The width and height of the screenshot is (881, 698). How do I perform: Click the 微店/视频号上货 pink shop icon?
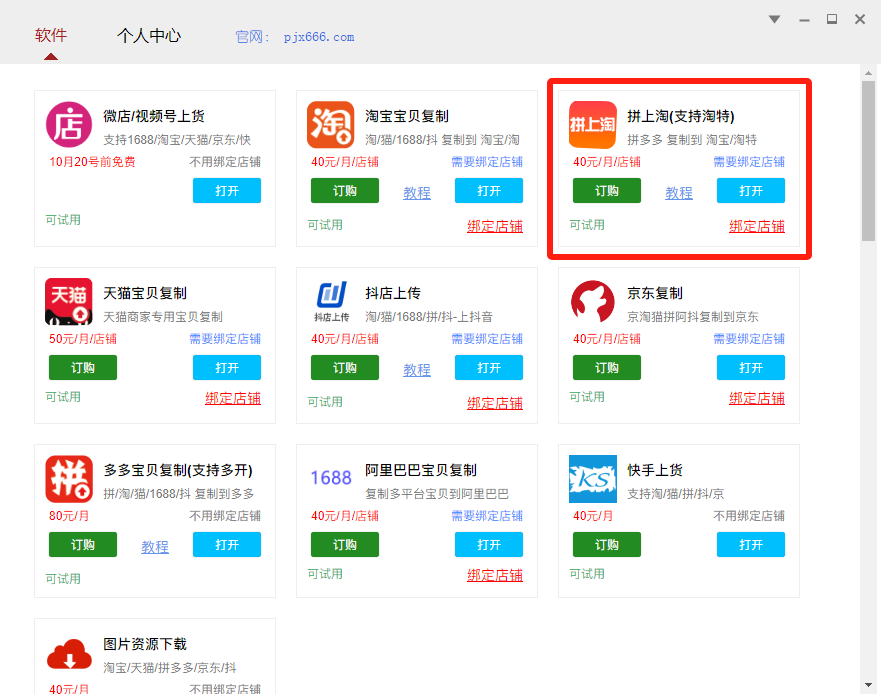click(69, 125)
